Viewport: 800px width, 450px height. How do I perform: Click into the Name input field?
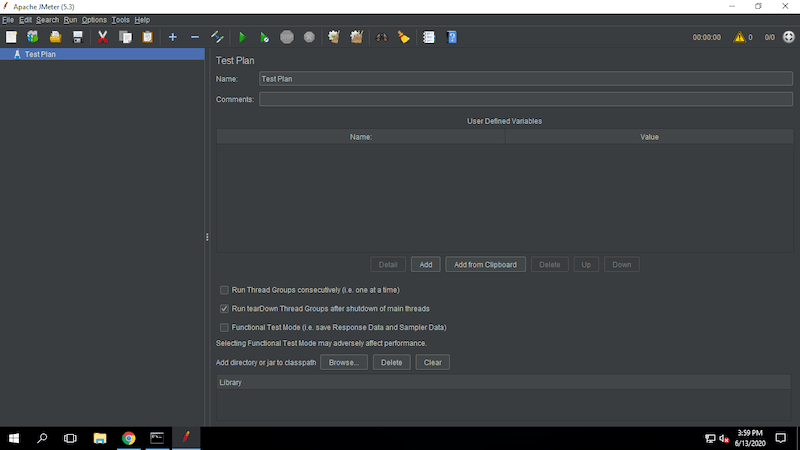pos(526,79)
